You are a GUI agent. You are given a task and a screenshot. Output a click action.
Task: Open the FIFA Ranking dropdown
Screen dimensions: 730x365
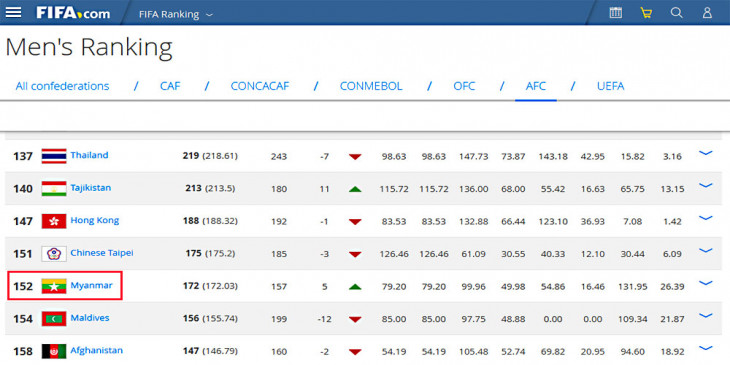tap(176, 14)
